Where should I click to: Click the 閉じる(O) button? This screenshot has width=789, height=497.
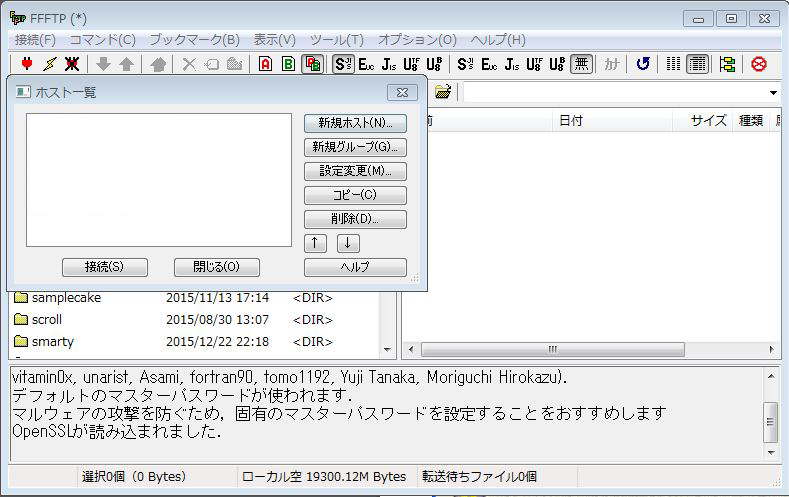(217, 267)
